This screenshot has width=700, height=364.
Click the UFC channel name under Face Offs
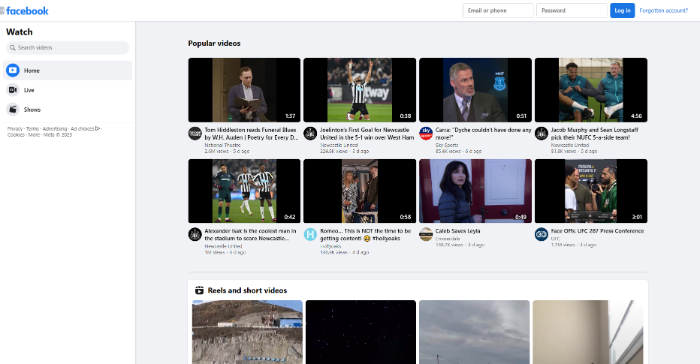coord(555,238)
